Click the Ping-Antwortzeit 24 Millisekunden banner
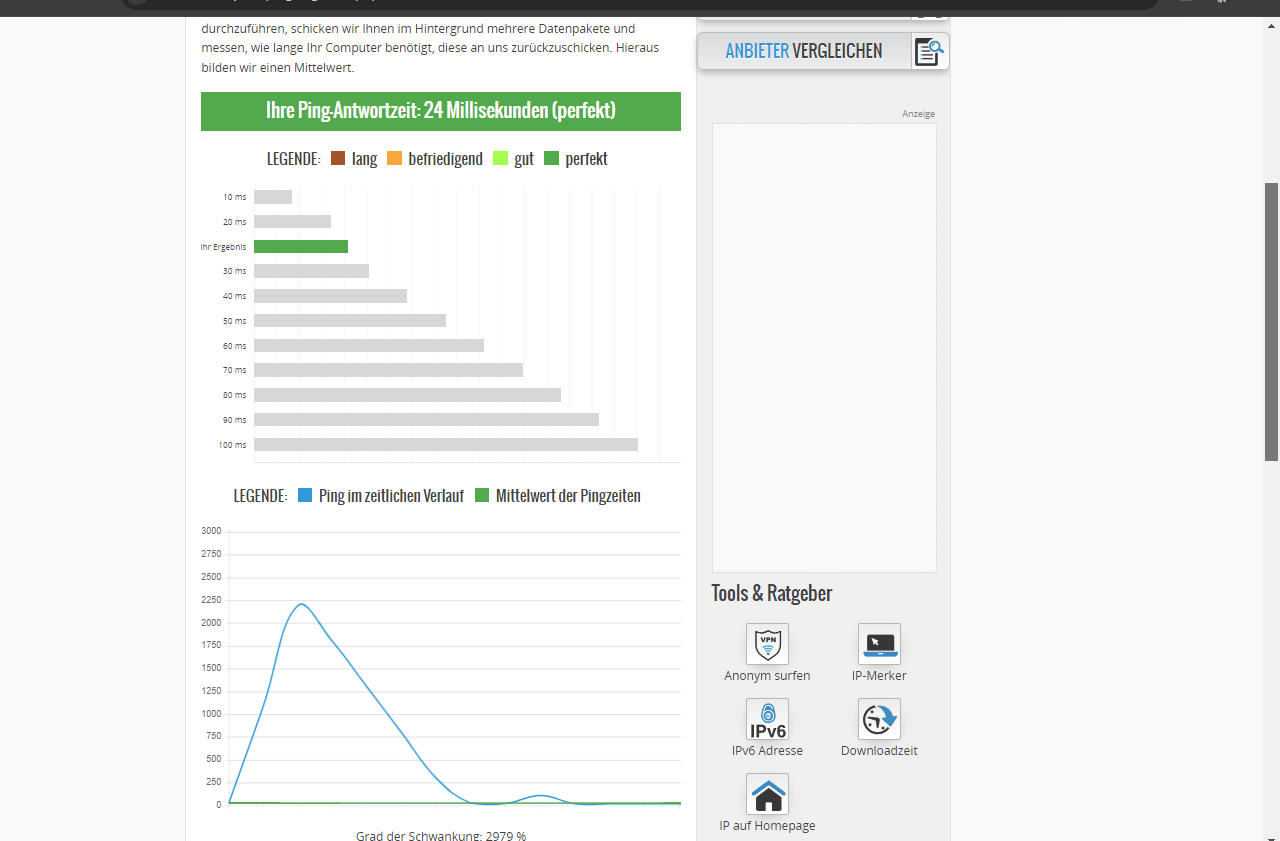The image size is (1280, 841). pyautogui.click(x=441, y=111)
